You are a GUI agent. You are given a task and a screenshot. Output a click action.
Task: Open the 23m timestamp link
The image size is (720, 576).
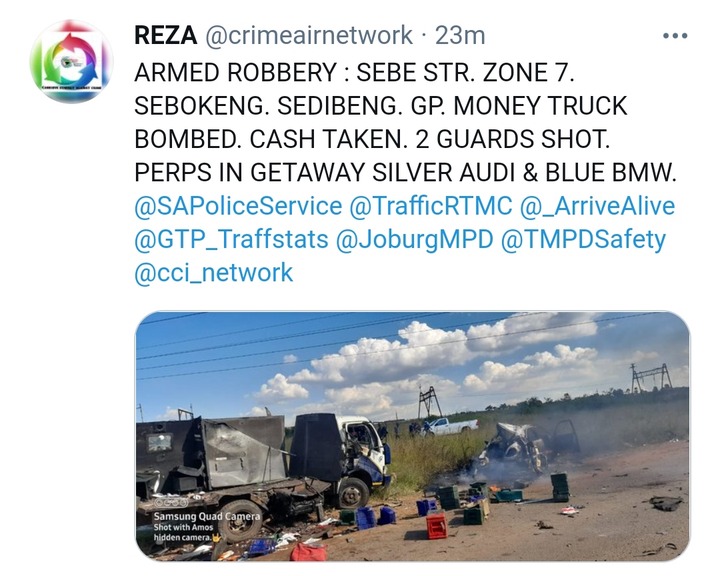coord(460,35)
